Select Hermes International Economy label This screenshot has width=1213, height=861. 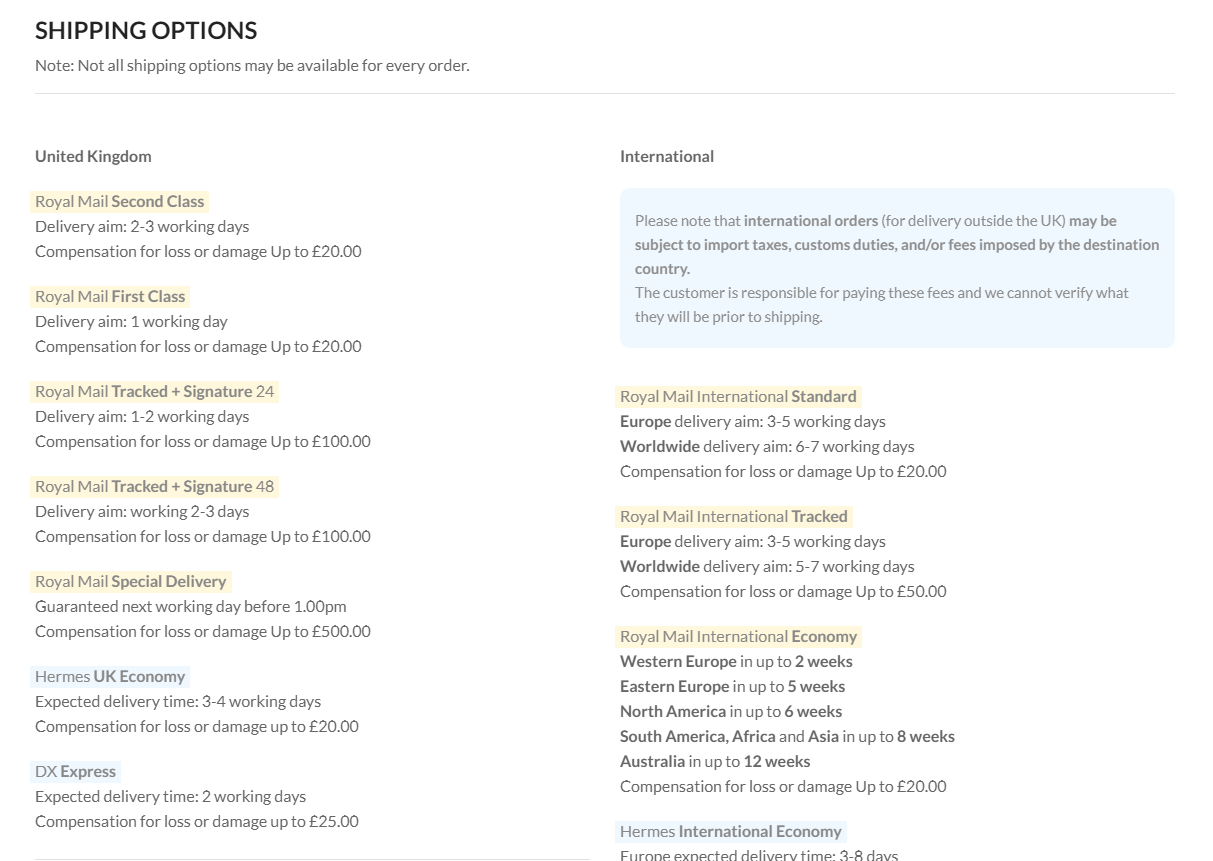pos(731,831)
